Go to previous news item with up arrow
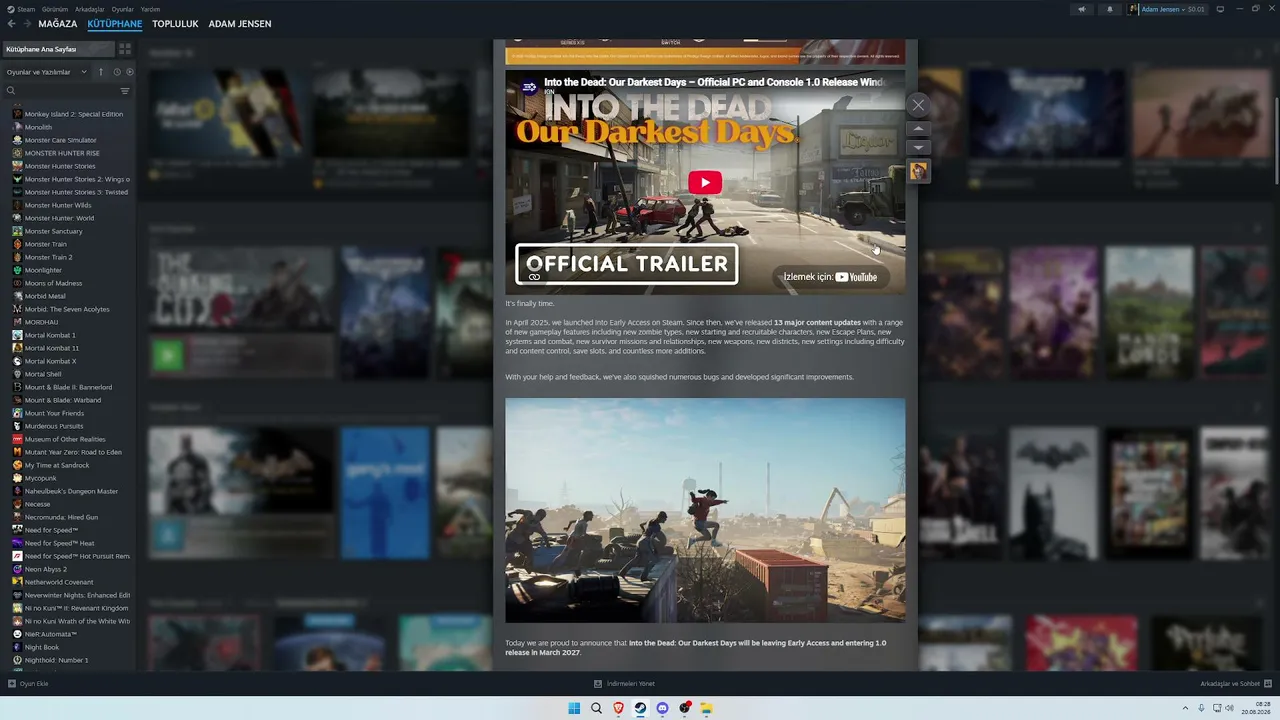Image resolution: width=1280 pixels, height=720 pixels. point(918,129)
